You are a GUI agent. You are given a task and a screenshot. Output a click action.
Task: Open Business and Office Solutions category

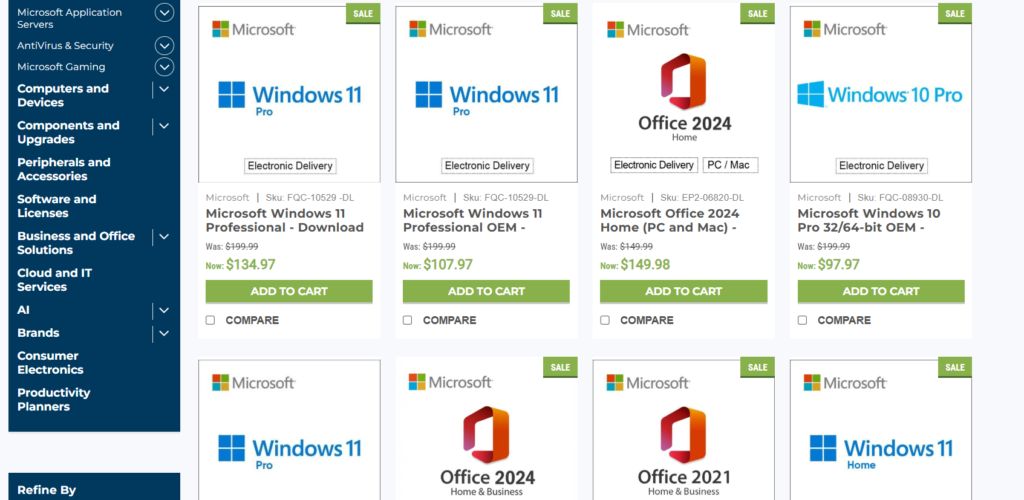point(76,243)
